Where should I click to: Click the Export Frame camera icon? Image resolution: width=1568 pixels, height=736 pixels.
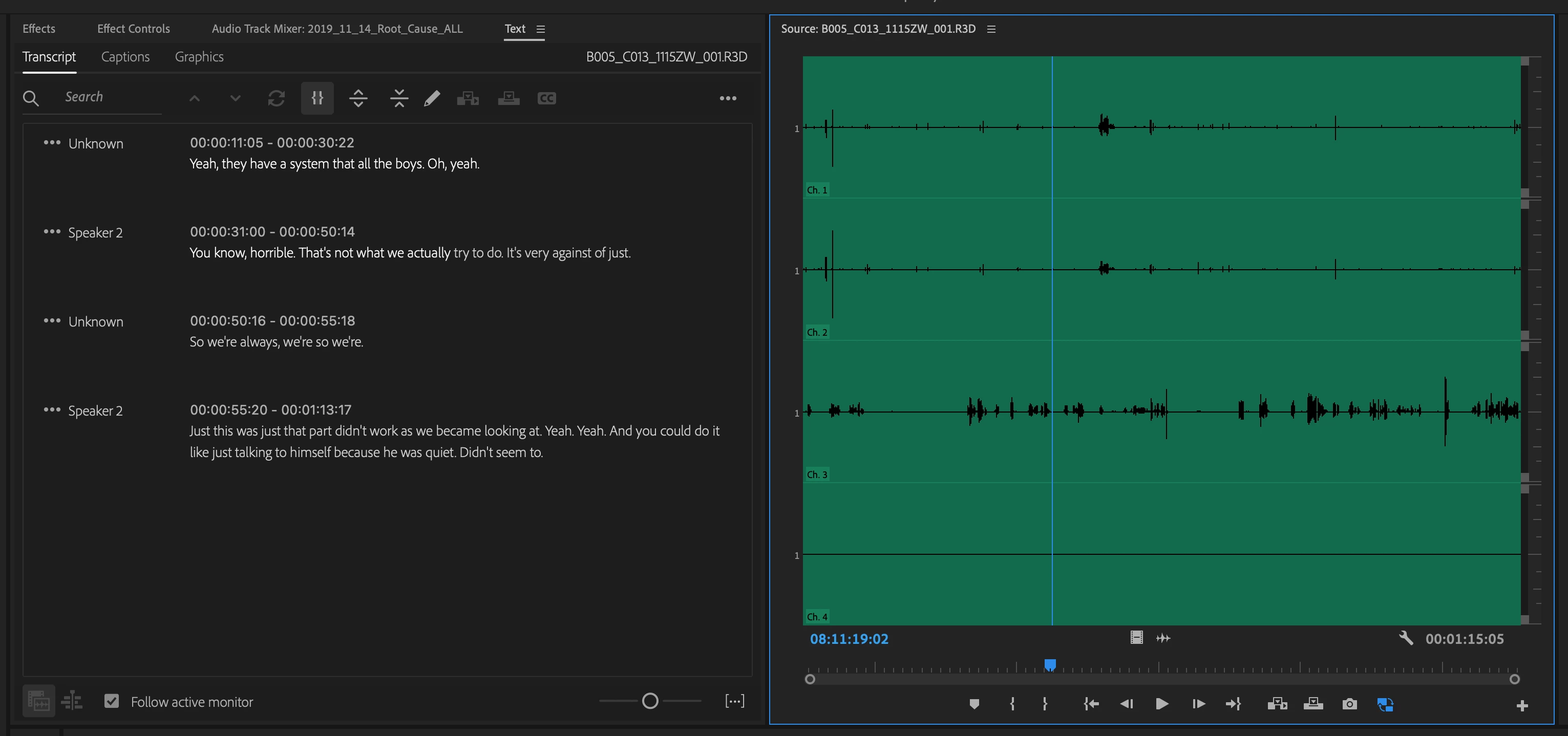pyautogui.click(x=1349, y=704)
